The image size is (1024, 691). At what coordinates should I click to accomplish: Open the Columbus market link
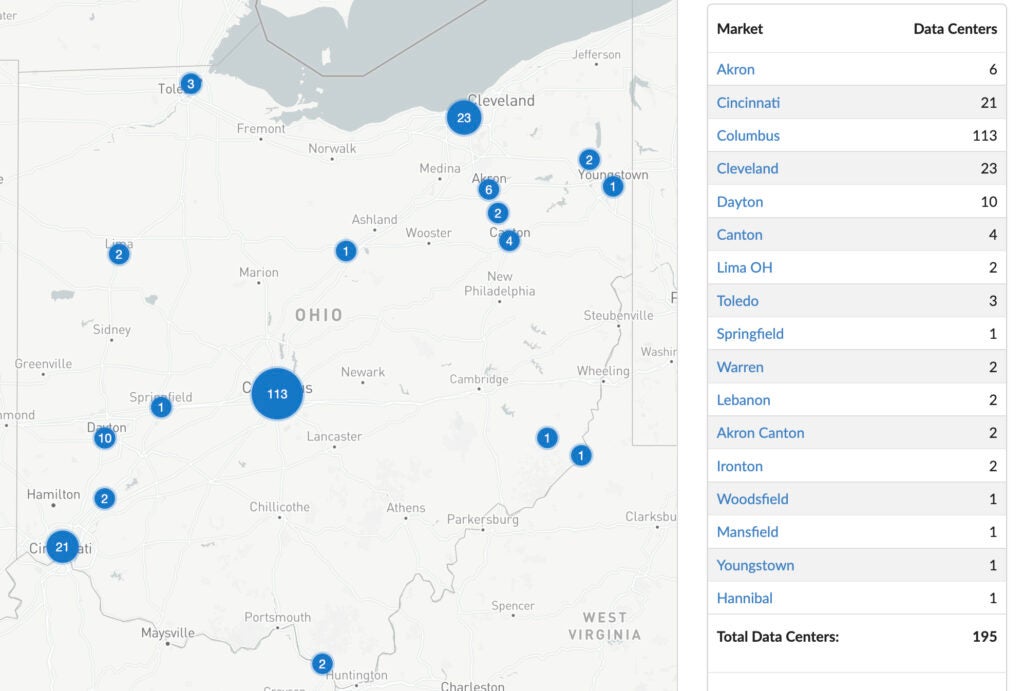(x=748, y=135)
